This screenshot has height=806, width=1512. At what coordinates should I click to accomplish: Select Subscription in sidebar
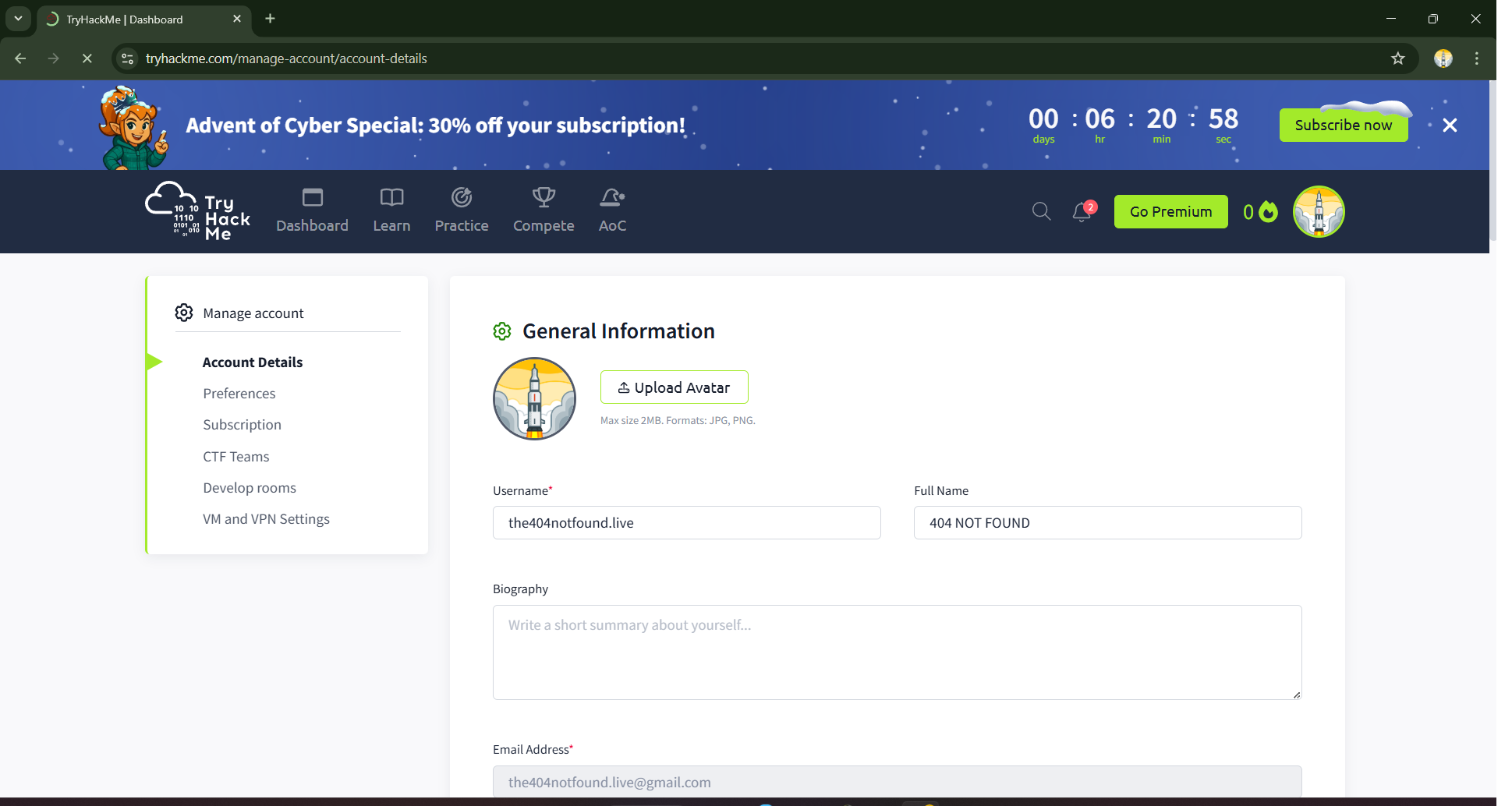(x=243, y=425)
